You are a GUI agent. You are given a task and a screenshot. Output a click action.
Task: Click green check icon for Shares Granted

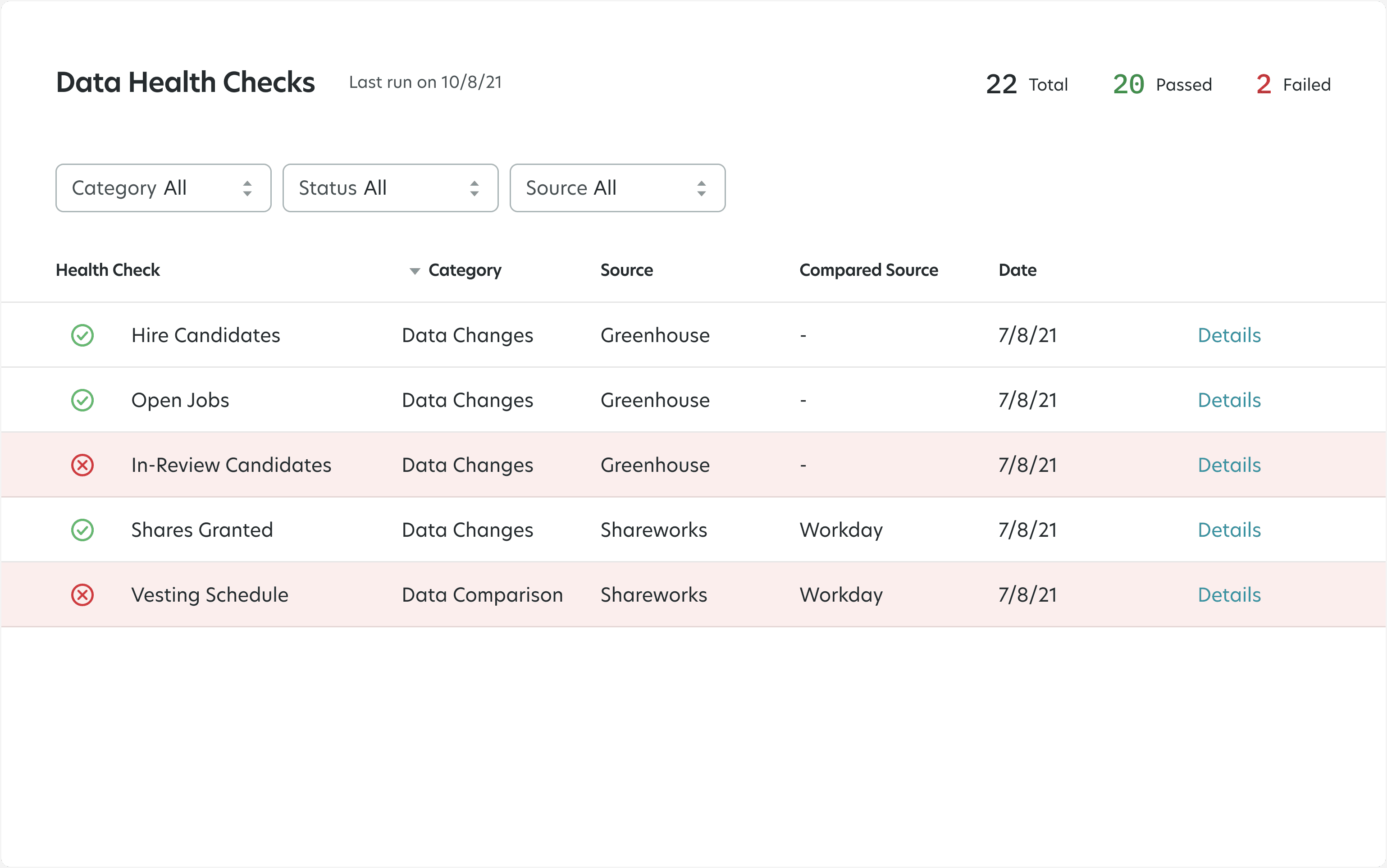point(82,530)
